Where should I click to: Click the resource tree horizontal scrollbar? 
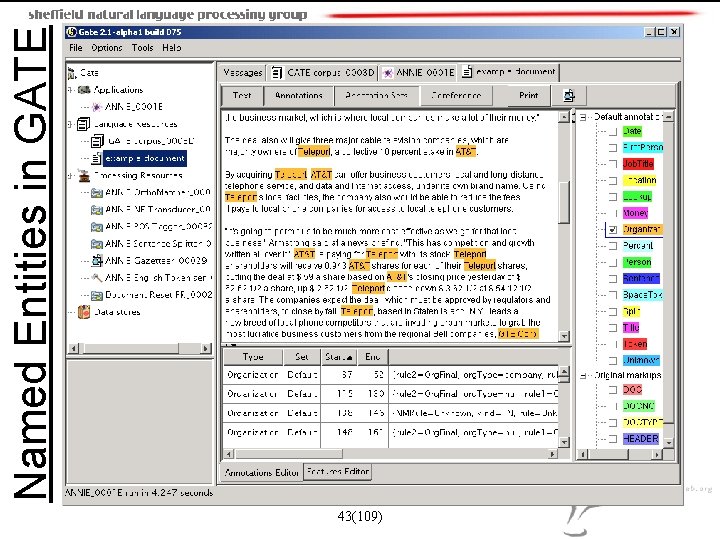pyautogui.click(x=140, y=349)
